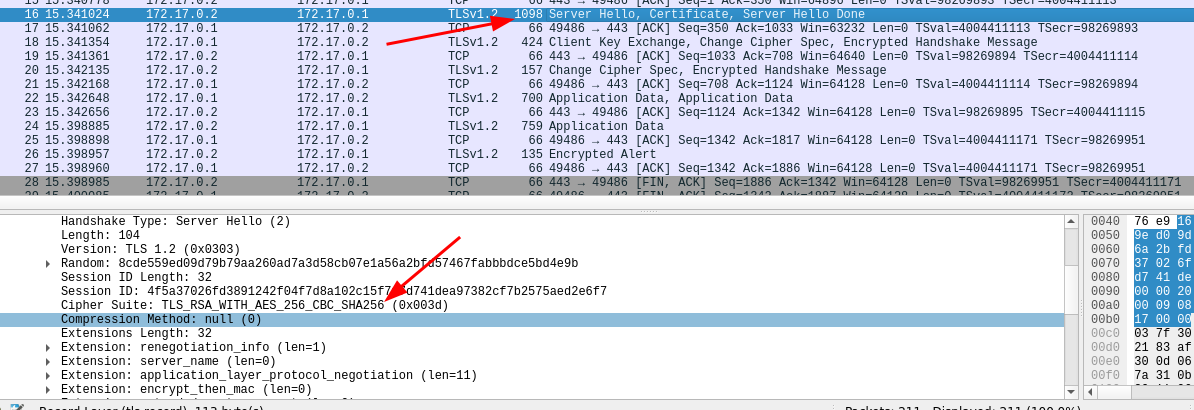1194x410 pixels.
Task: Expand the Random field tree node
Action: pos(48,263)
